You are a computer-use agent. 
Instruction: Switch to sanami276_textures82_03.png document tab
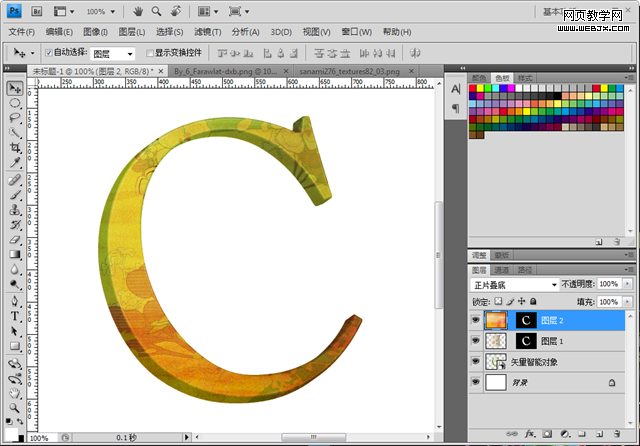[x=349, y=71]
